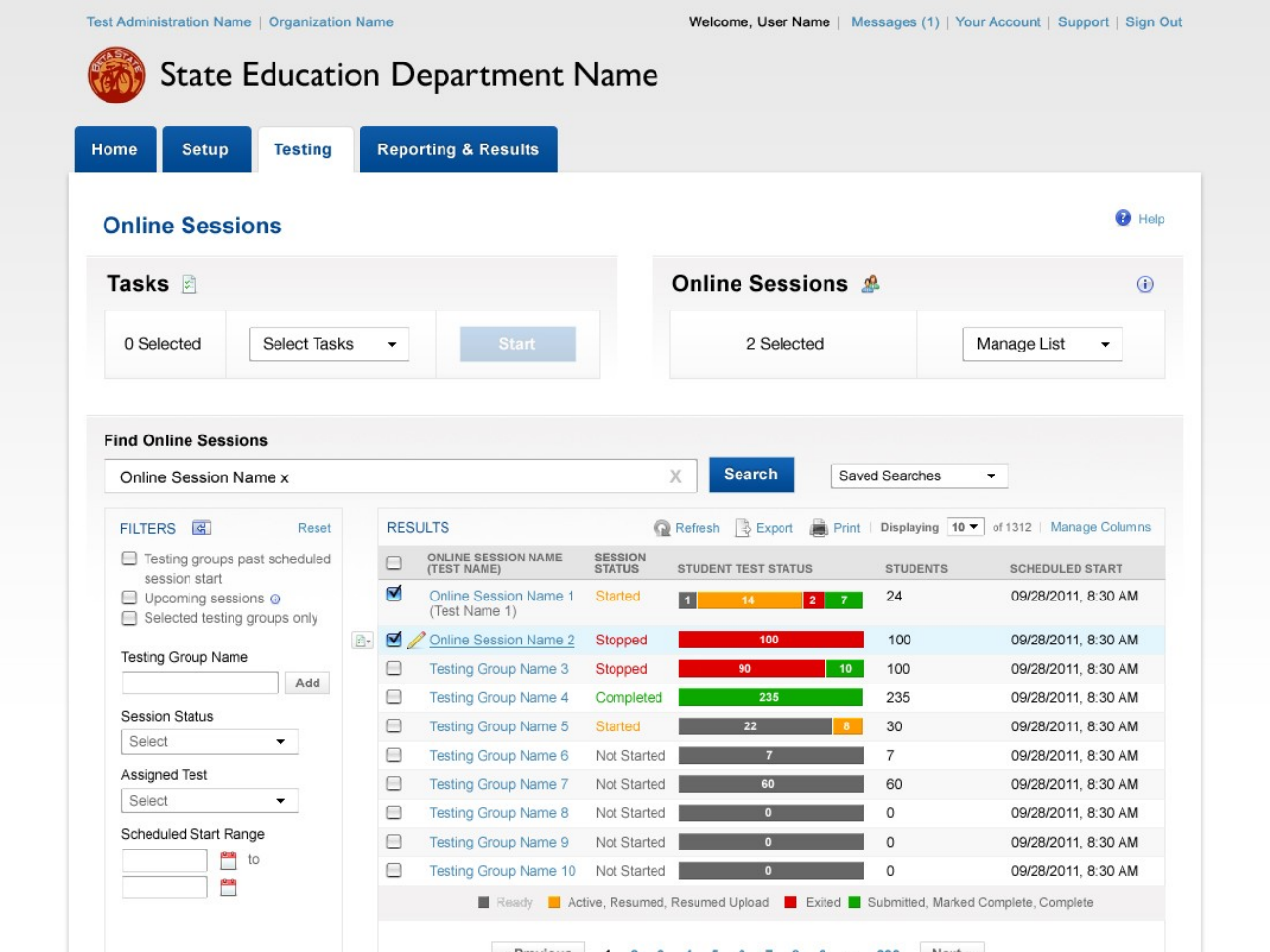Click the Refresh link in Results toolbar
Screen dimensions: 1270x952
(x=698, y=528)
